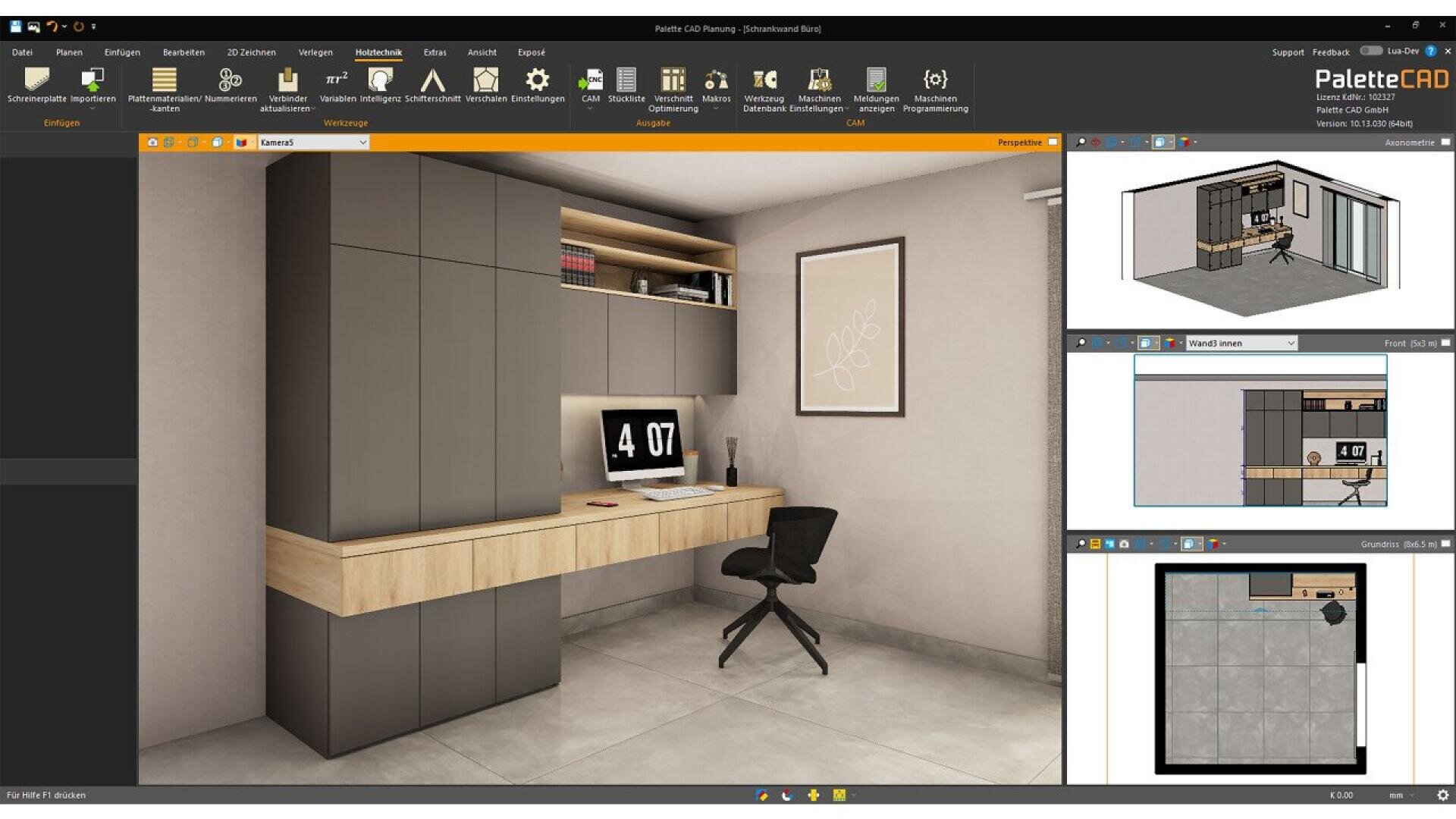Open Plattenmaterialien/-kanten tool
This screenshot has height=819, width=1456.
164,89
